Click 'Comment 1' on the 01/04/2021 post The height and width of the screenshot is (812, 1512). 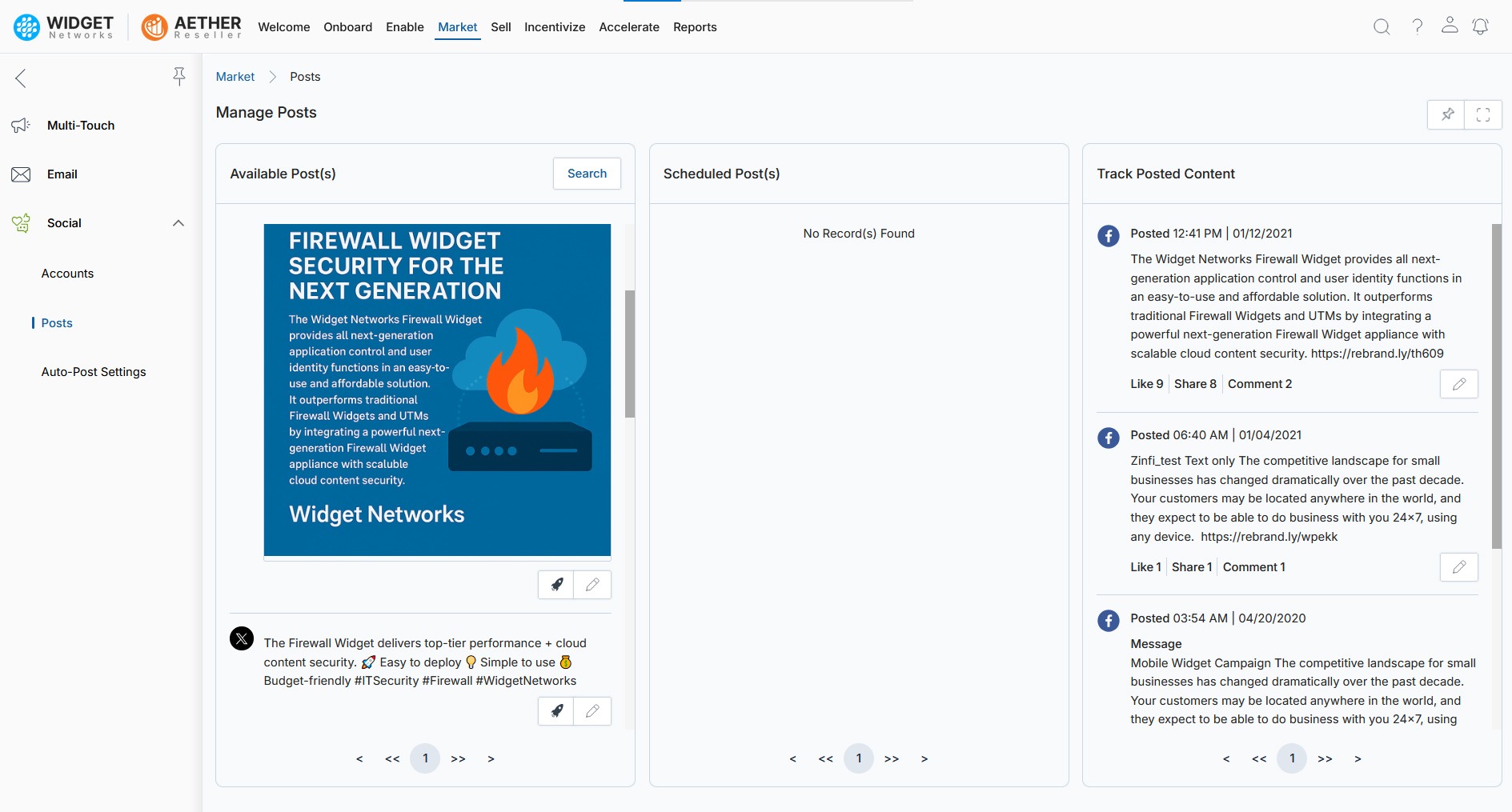pyautogui.click(x=1254, y=567)
